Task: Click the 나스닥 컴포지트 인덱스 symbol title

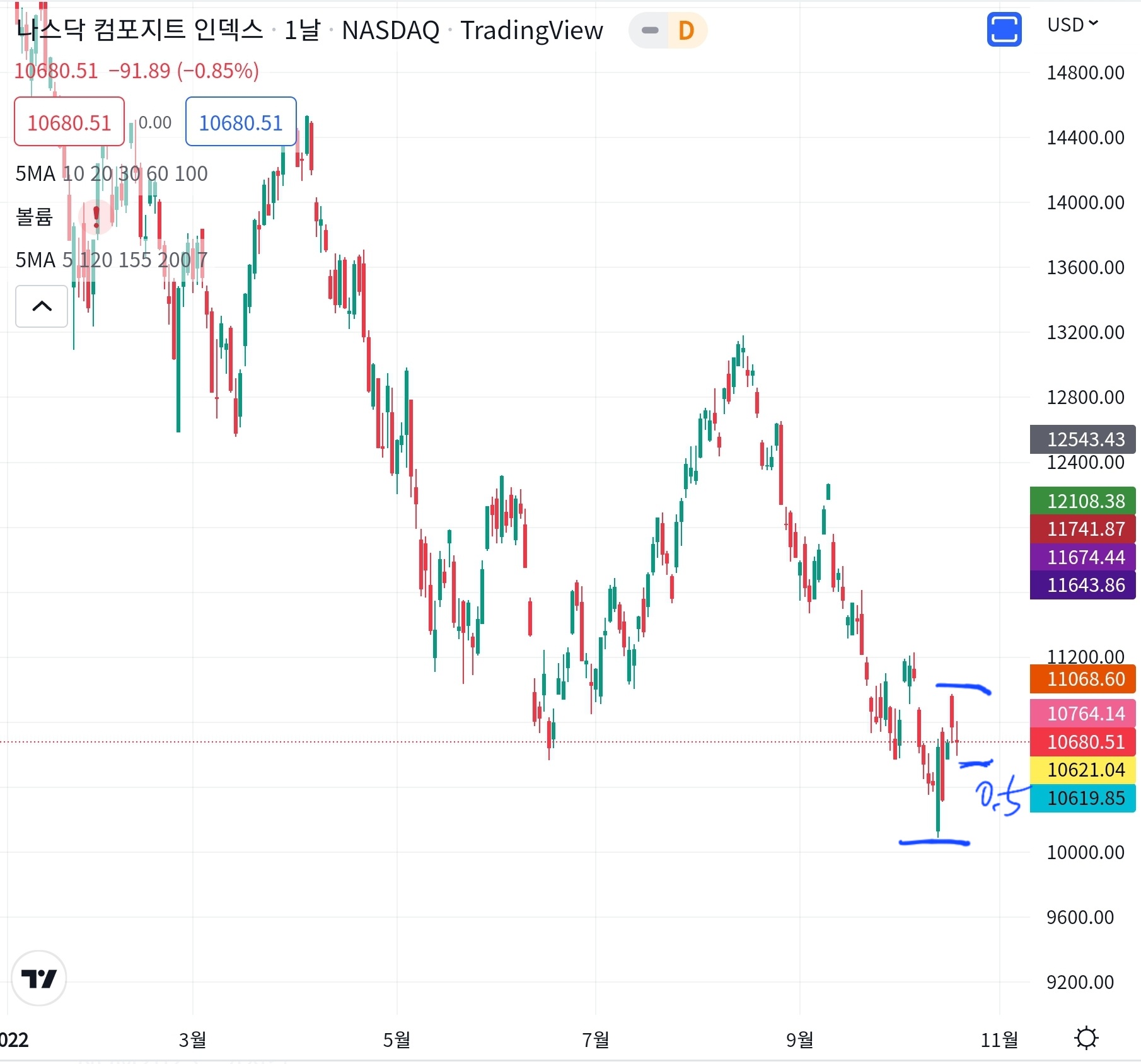Action: 139,30
